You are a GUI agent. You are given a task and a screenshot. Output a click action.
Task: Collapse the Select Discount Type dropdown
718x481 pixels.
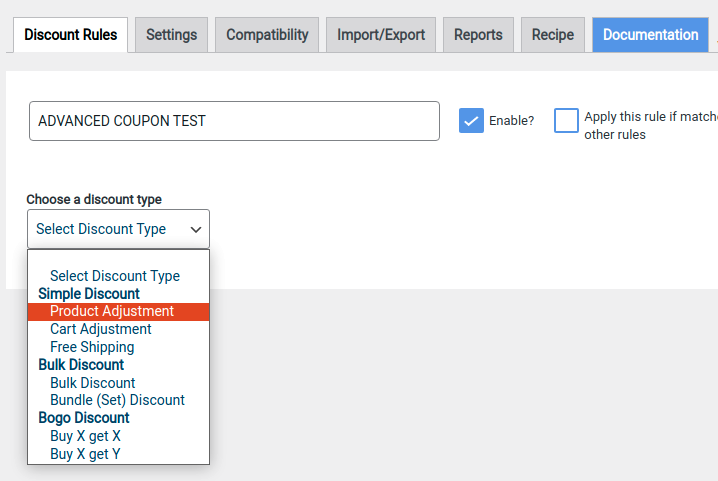[x=118, y=229]
